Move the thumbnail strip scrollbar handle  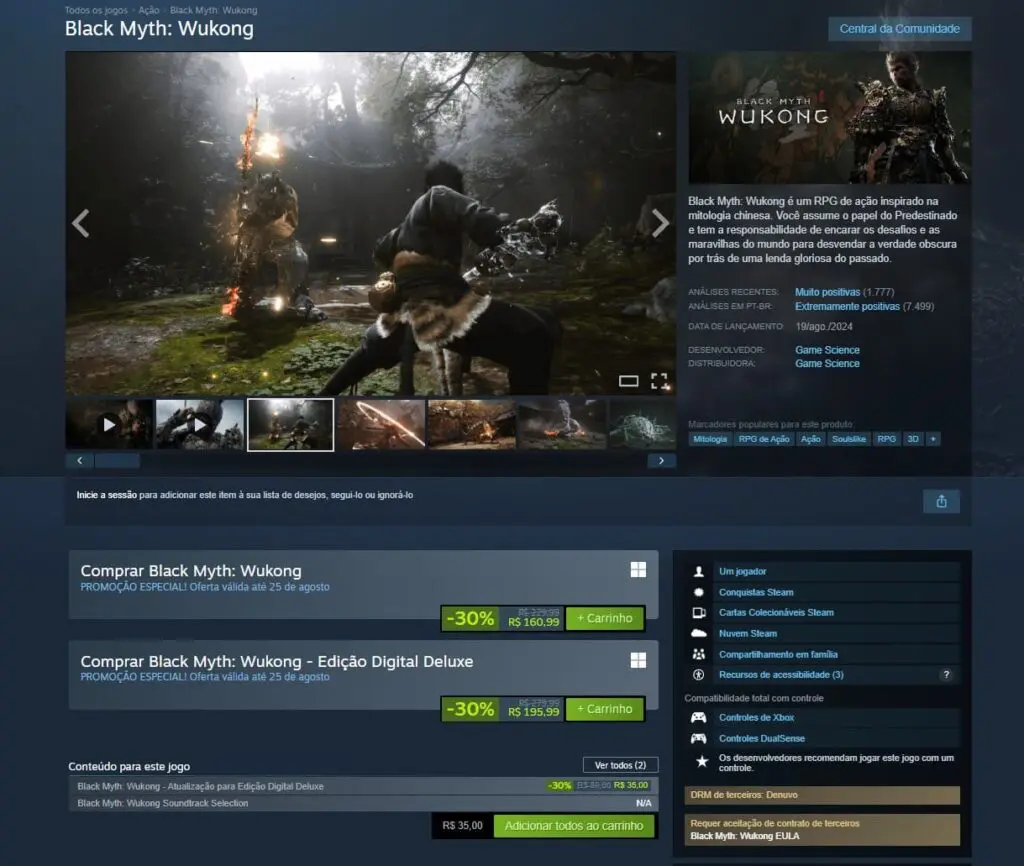(118, 460)
